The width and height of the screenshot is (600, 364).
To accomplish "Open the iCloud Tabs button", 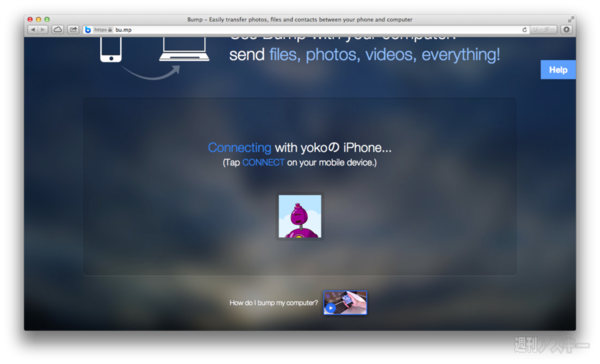I will pyautogui.click(x=57, y=29).
